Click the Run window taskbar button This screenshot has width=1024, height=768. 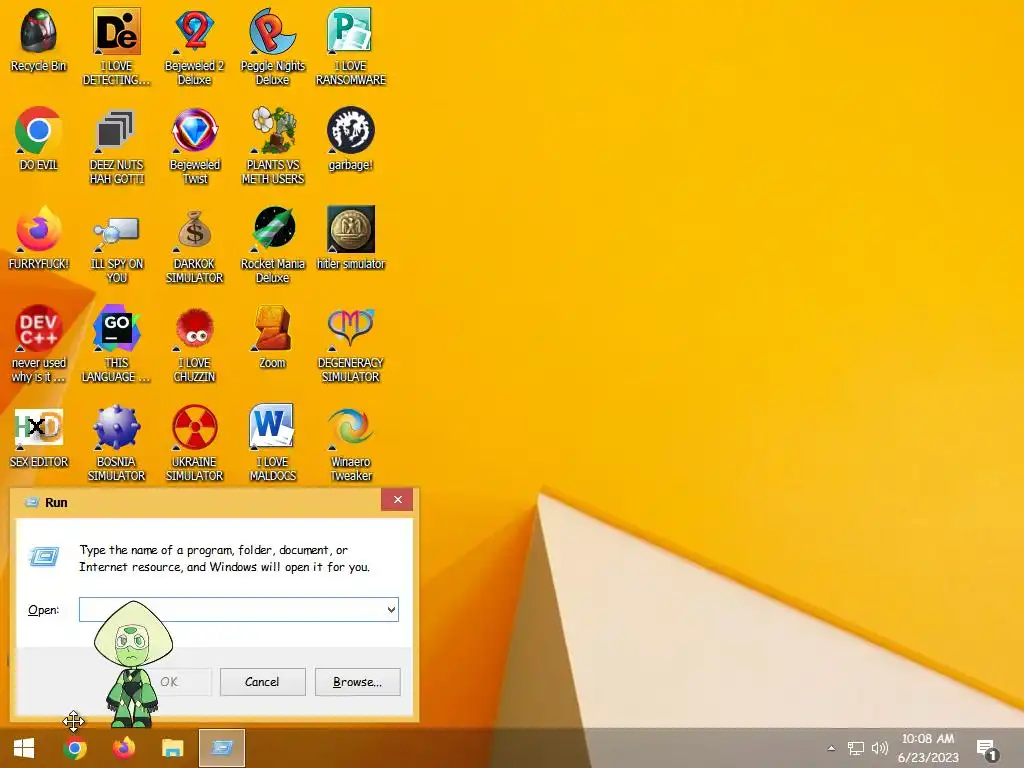coord(222,748)
